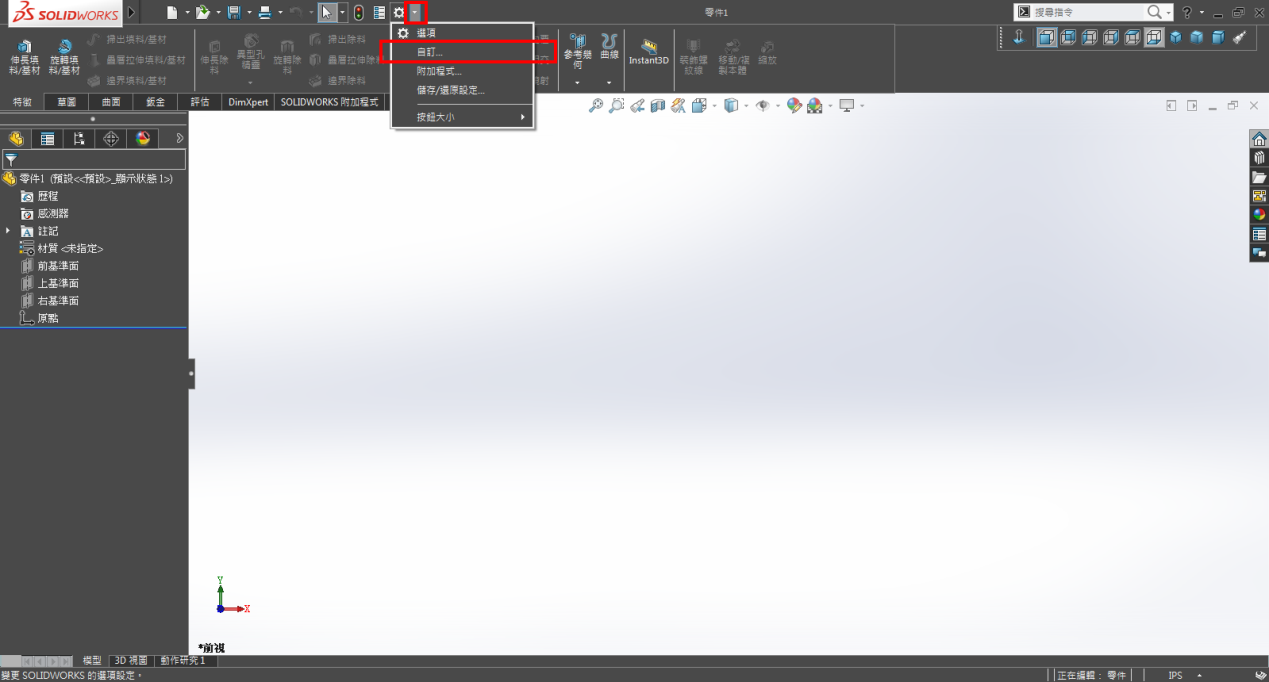Screen dimensions: 1269x682
Task: Expand the 註記 annotations folder arrow
Action: click(9, 231)
